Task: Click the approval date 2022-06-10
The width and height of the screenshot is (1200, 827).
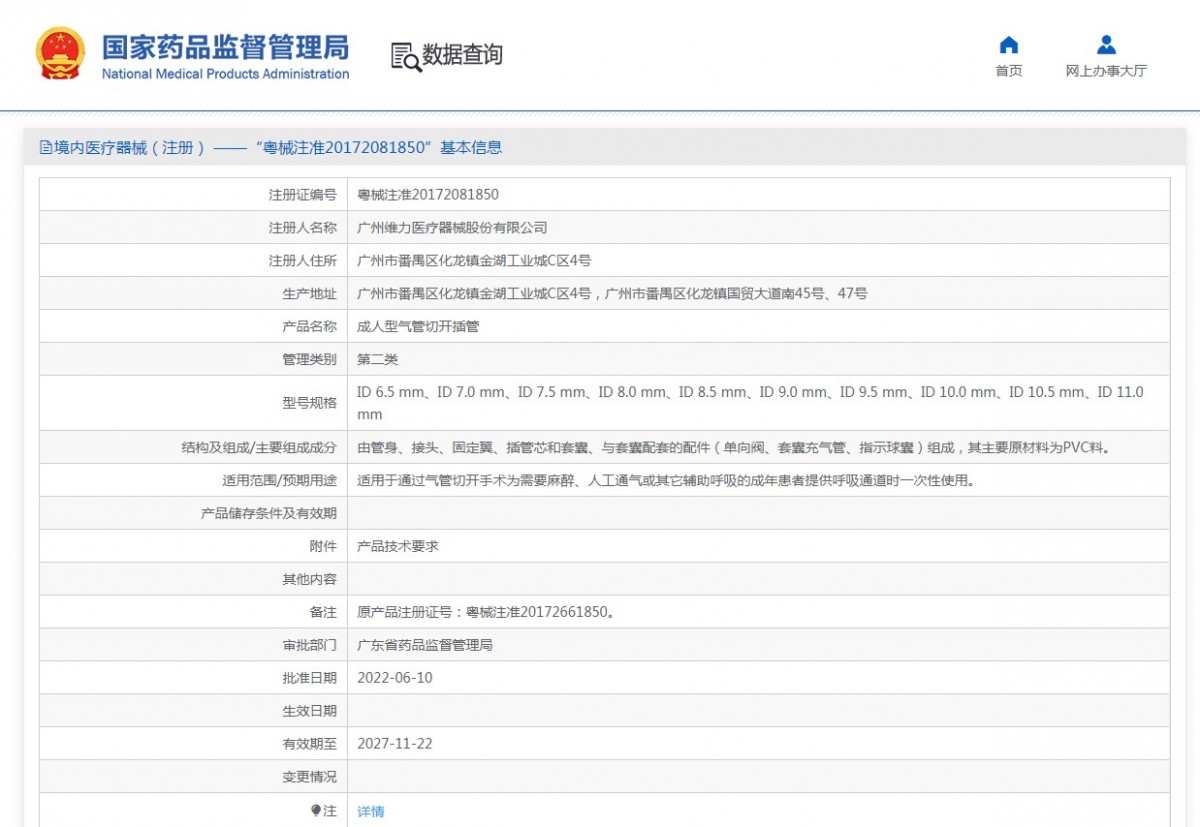Action: 395,678
